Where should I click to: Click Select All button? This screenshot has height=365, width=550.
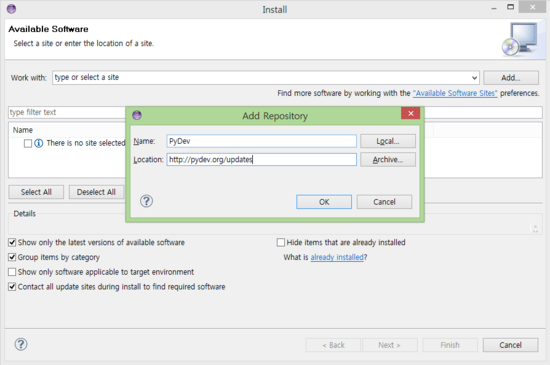click(x=36, y=192)
